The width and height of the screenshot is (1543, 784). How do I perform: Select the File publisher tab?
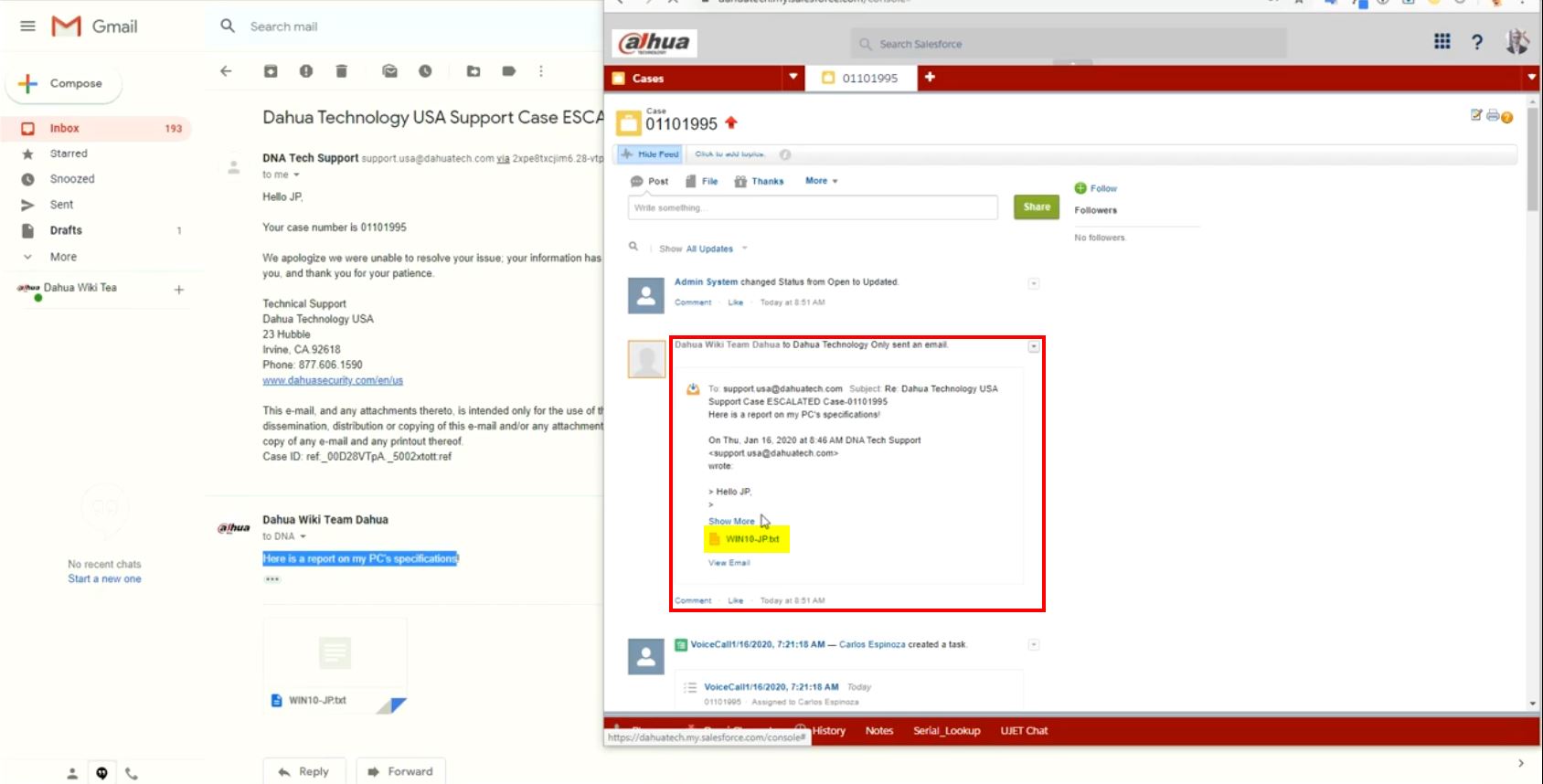tap(701, 181)
